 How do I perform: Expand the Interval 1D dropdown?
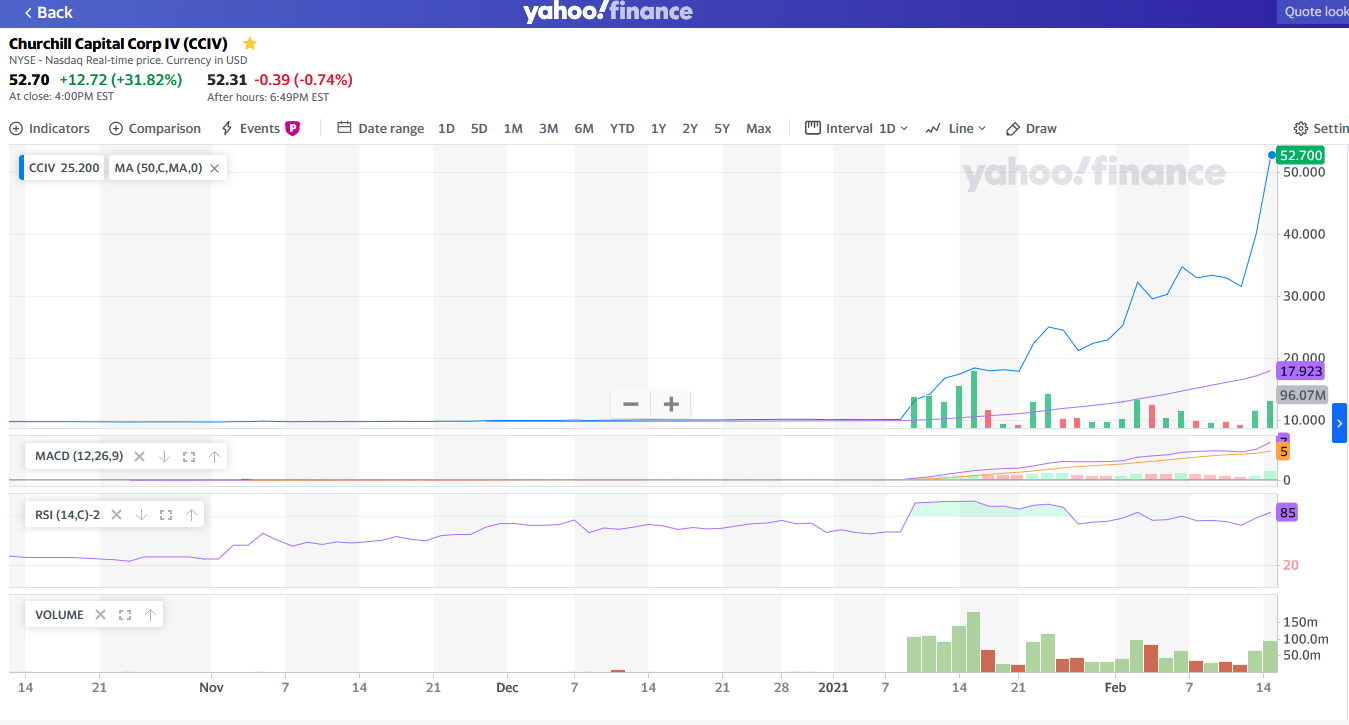click(857, 128)
